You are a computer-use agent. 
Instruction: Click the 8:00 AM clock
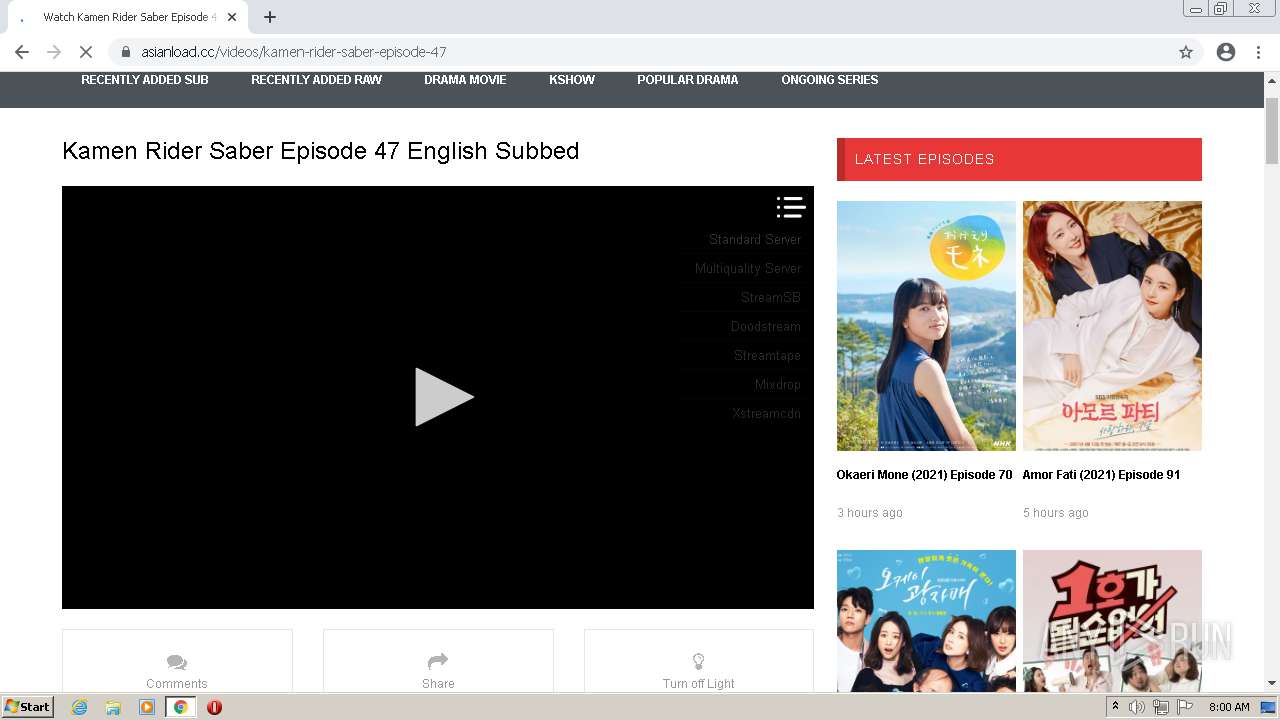coord(1229,707)
